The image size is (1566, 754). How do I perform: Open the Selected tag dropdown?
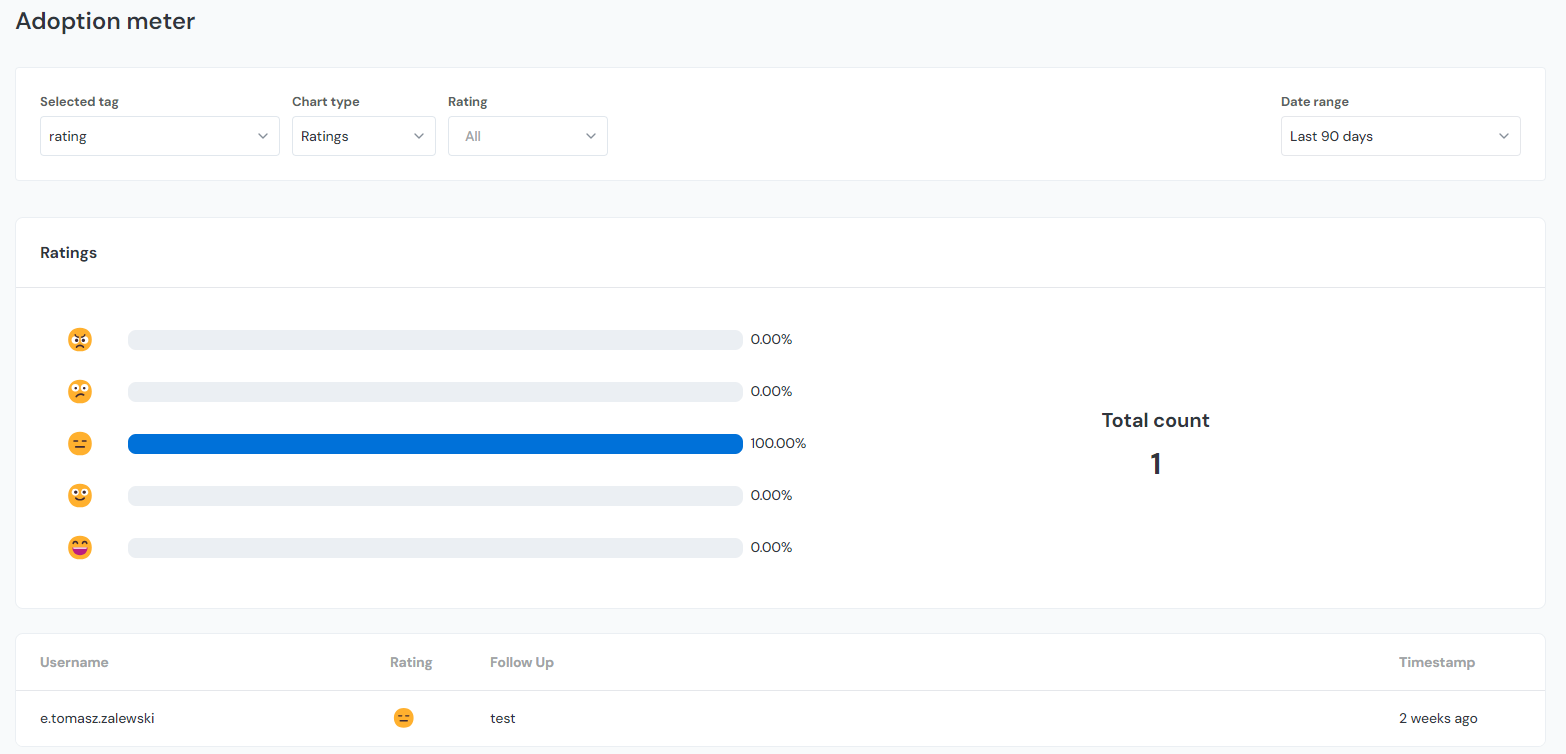tap(159, 136)
